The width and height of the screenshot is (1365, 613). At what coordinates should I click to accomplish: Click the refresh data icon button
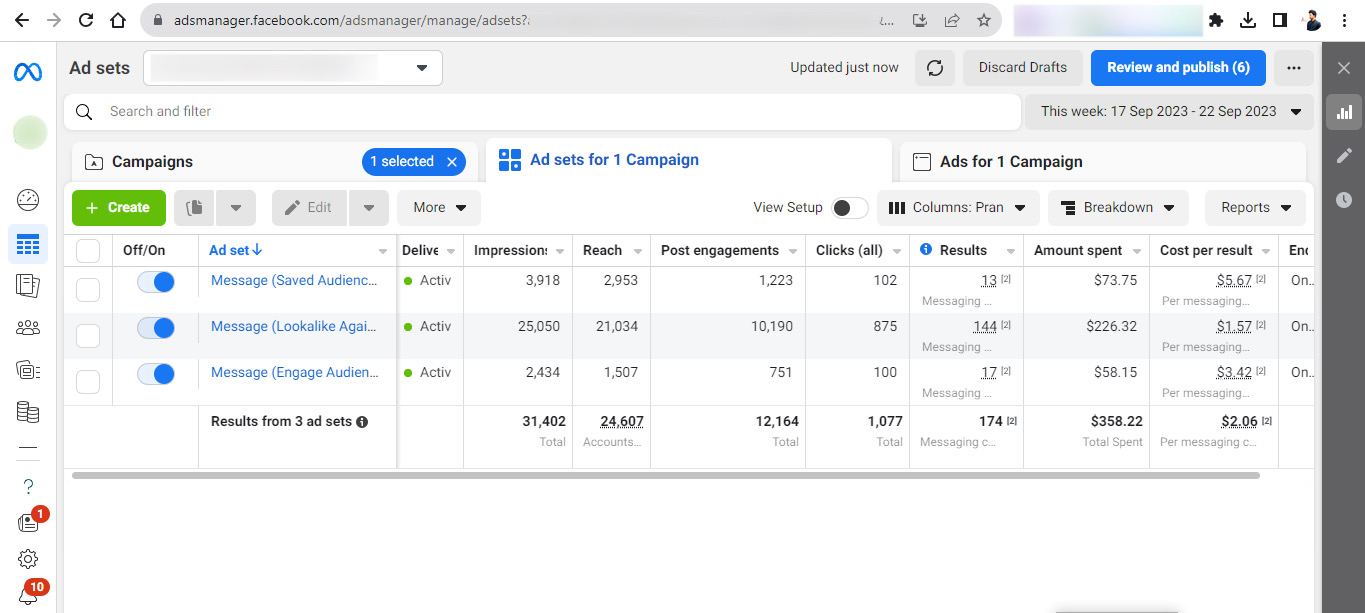pyautogui.click(x=935, y=68)
